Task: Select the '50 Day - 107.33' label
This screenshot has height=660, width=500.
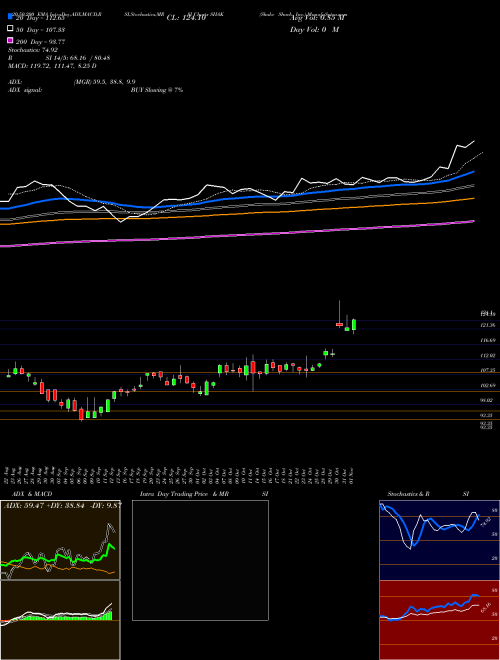Action: point(40,30)
